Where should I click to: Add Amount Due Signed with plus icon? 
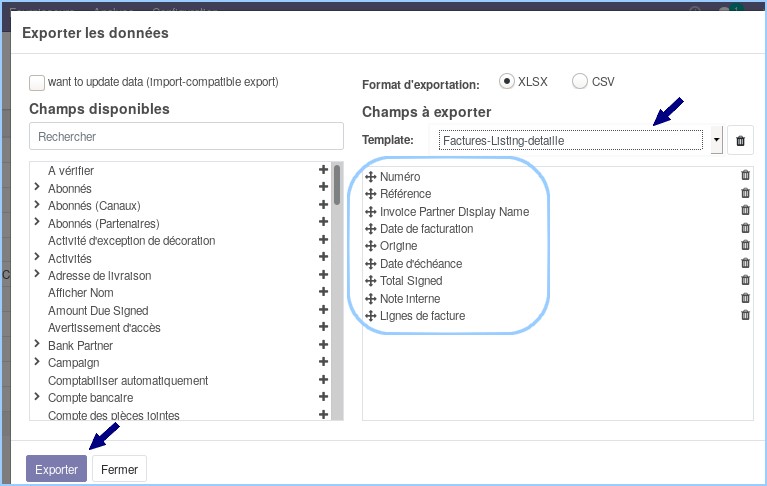[323, 309]
